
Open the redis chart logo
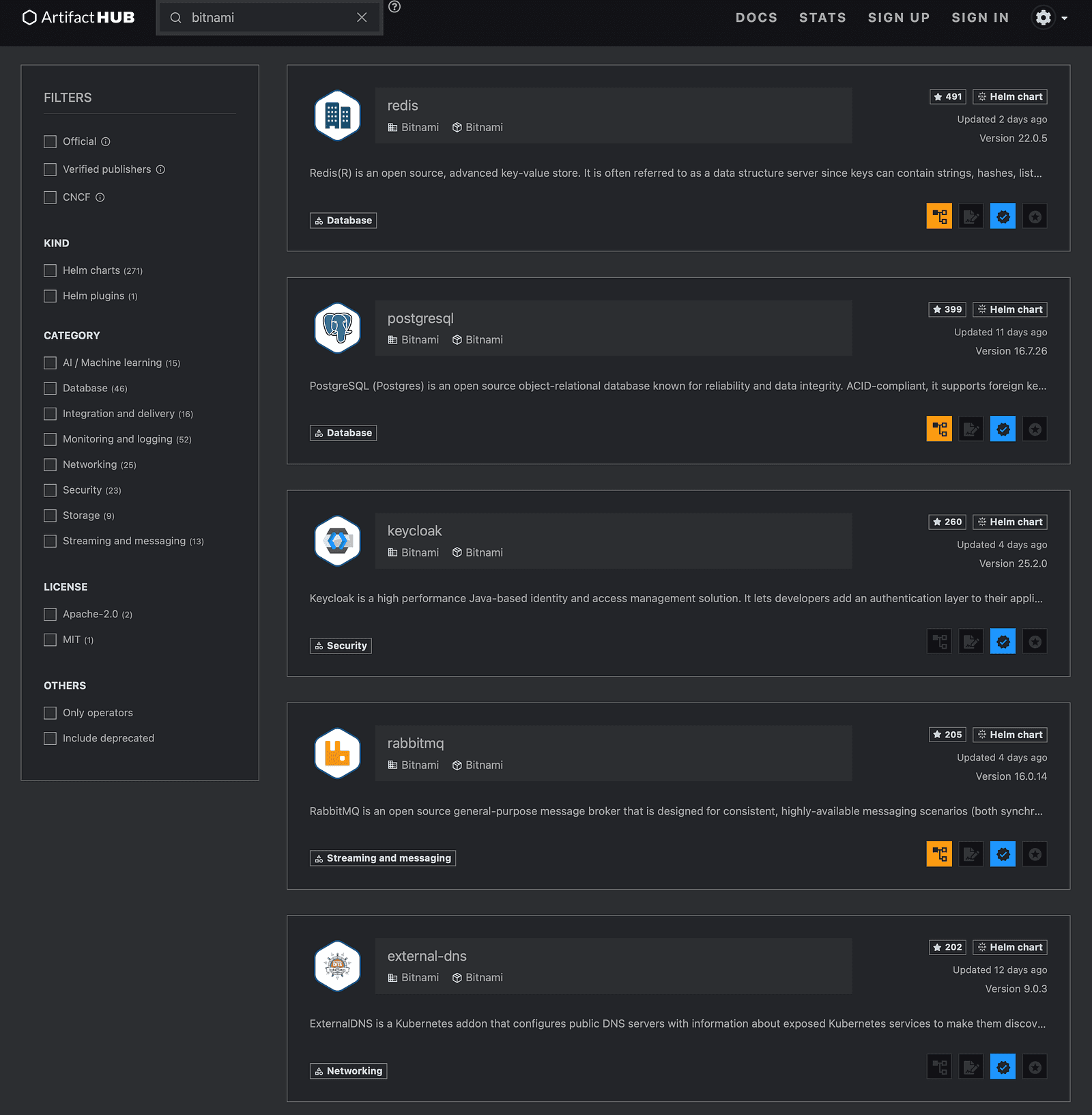(337, 115)
